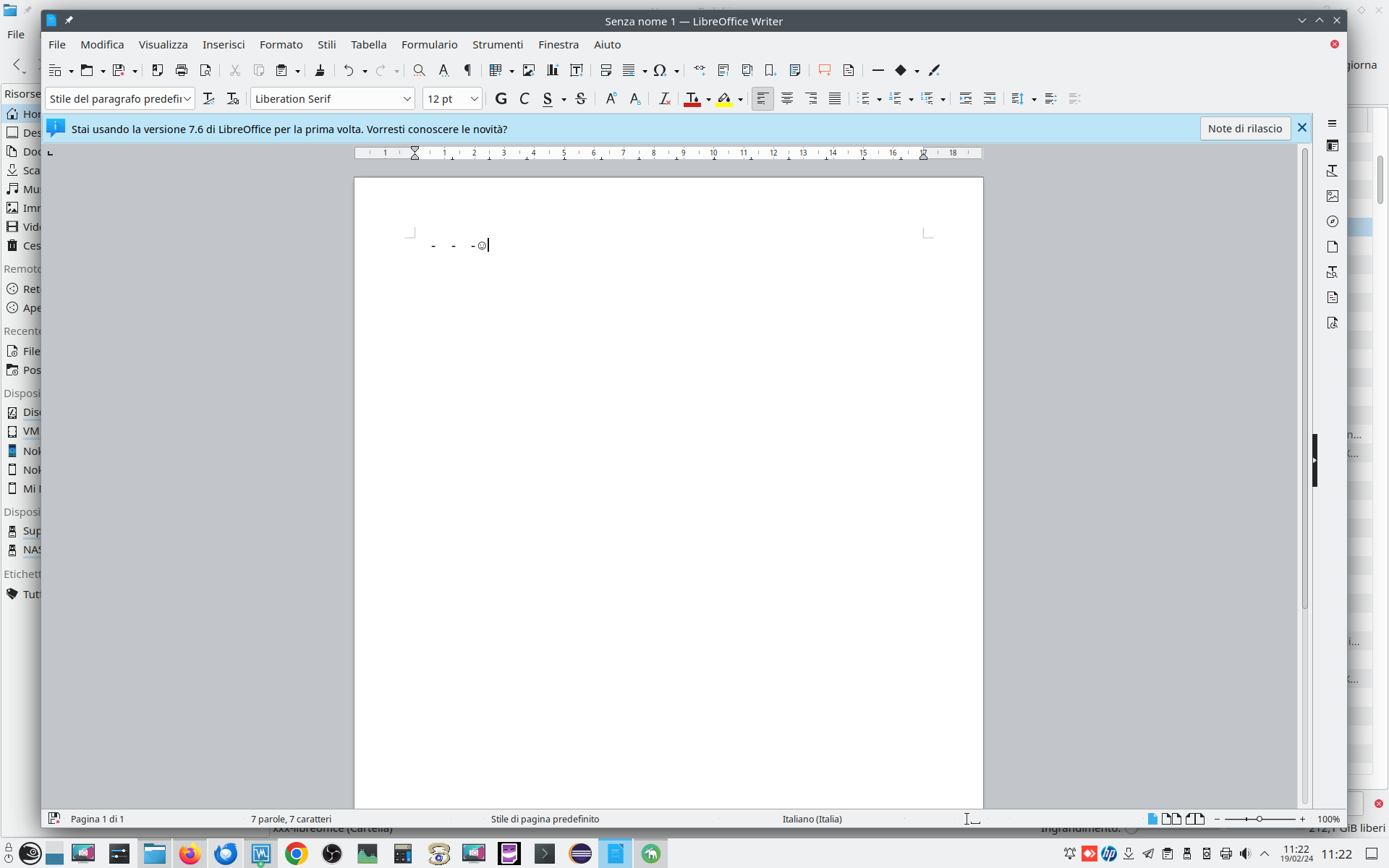The height and width of the screenshot is (868, 1389).
Task: Expand the highlight color dropdown arrow
Action: click(740, 98)
